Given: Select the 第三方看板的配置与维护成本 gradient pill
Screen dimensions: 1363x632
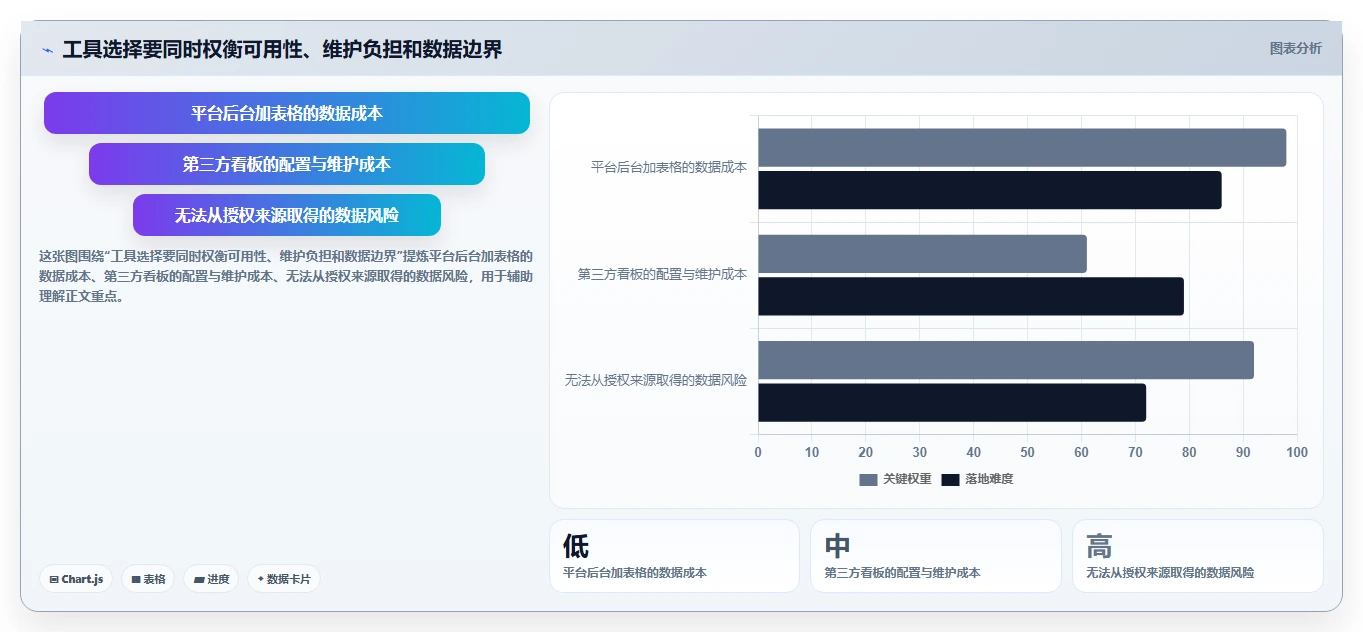Looking at the screenshot, I should coord(287,164).
